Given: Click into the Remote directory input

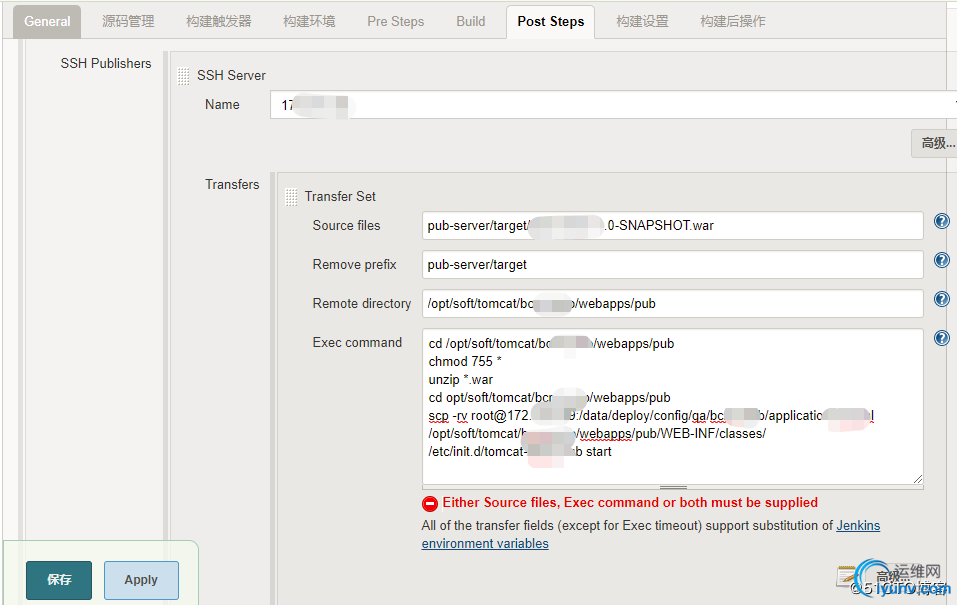Looking at the screenshot, I should tap(672, 303).
